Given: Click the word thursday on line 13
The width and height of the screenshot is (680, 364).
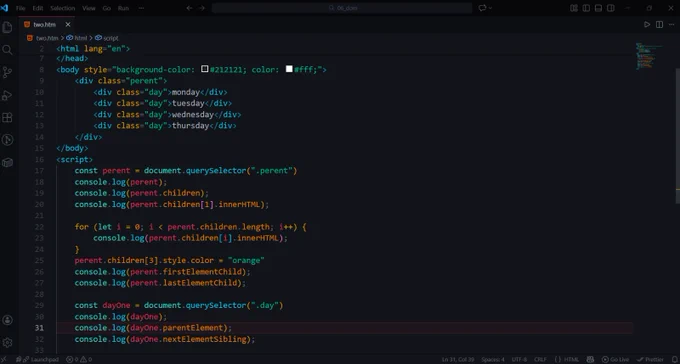Looking at the screenshot, I should [190, 126].
